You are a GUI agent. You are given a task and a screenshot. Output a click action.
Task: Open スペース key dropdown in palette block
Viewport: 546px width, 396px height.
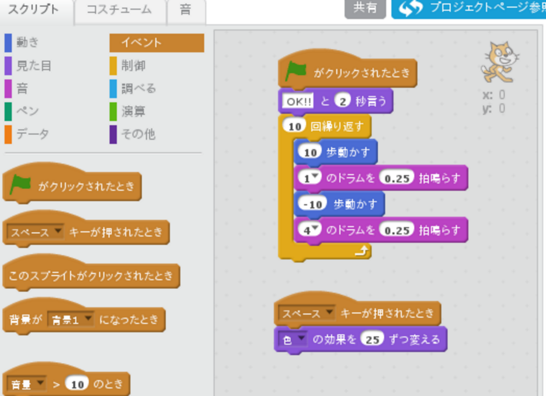pos(35,232)
